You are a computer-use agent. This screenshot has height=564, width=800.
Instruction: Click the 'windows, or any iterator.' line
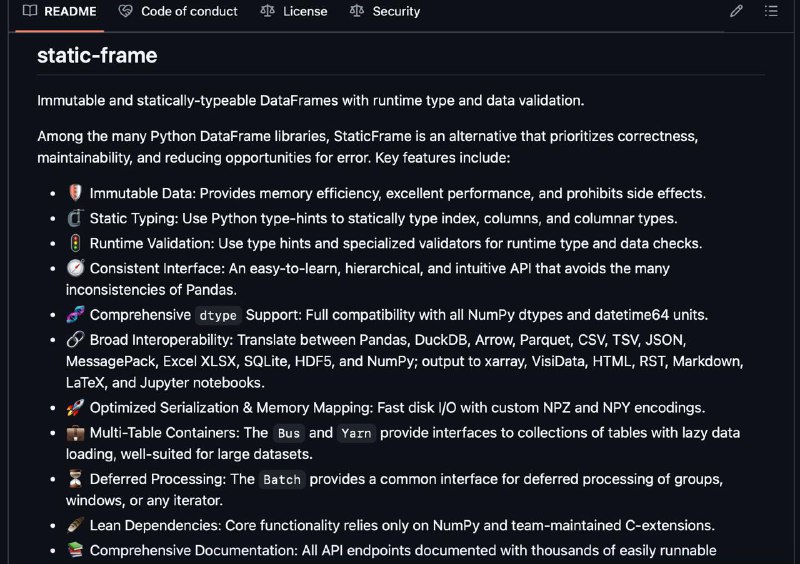(144, 501)
